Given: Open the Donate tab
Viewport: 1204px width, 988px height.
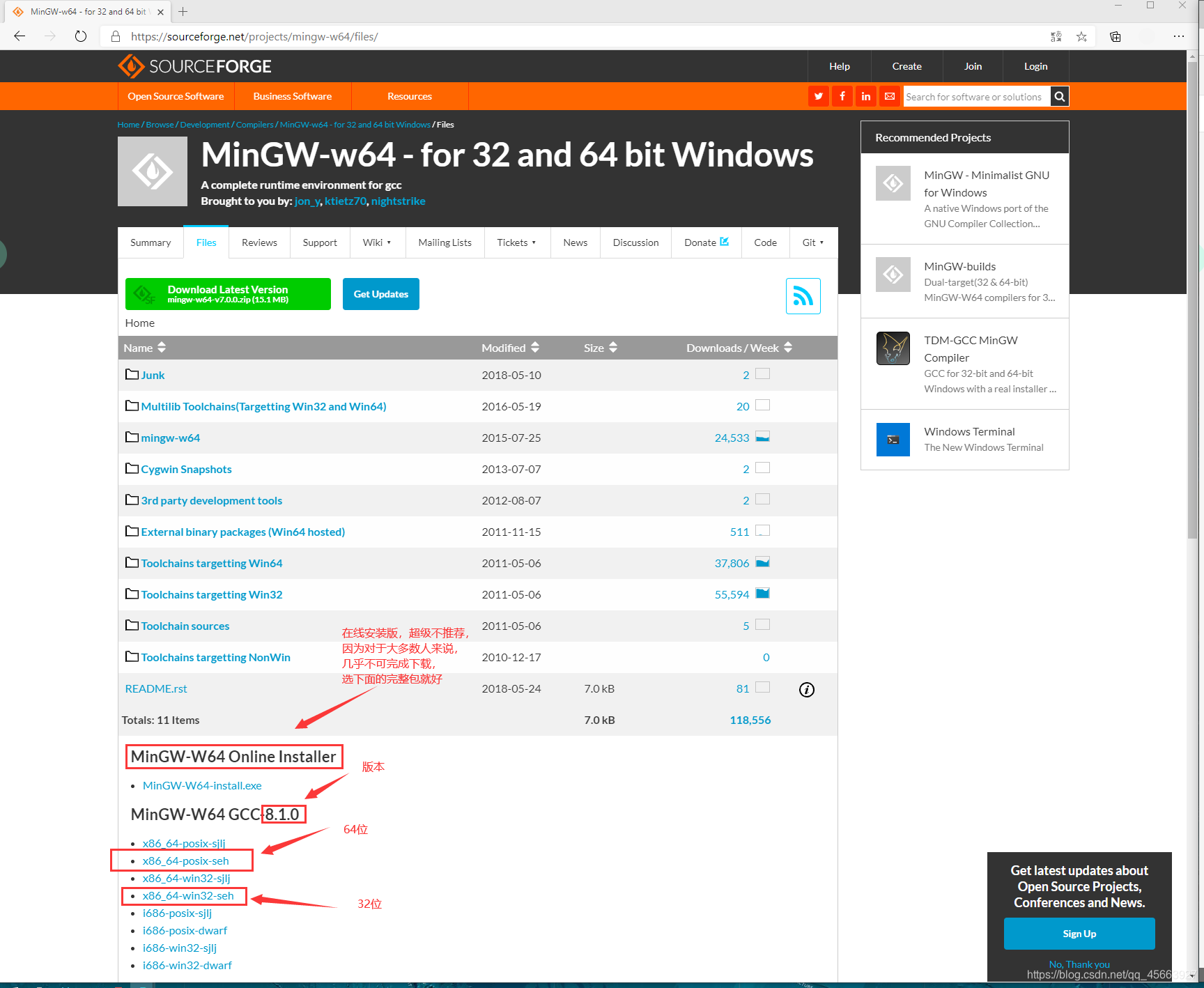Looking at the screenshot, I should click(x=707, y=242).
